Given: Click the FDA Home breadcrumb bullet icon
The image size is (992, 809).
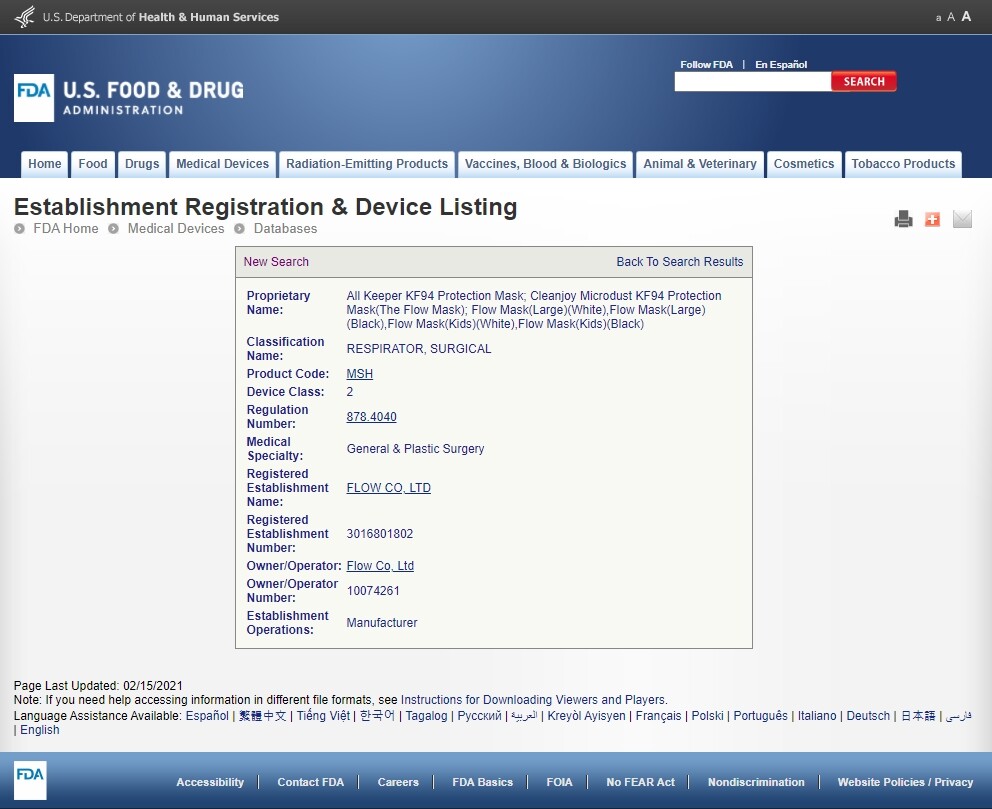Looking at the screenshot, I should click(x=20, y=228).
